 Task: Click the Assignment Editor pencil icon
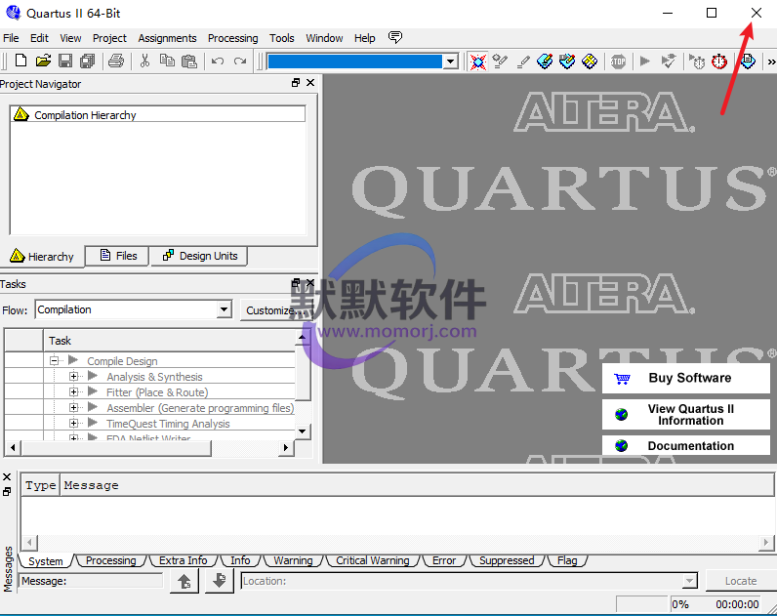(523, 61)
